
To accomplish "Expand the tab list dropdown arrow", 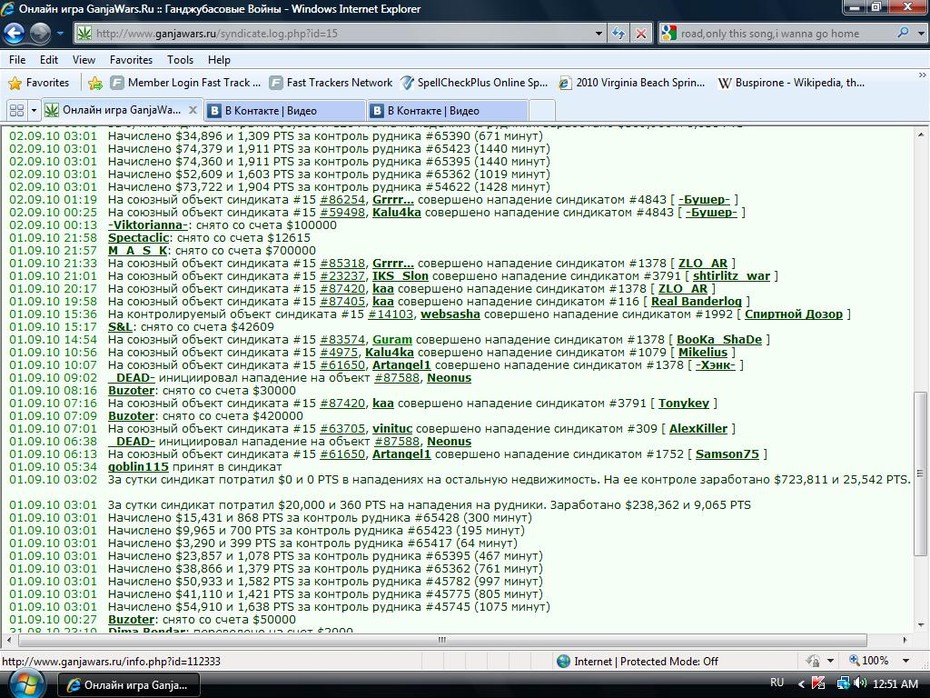I will [34, 110].
